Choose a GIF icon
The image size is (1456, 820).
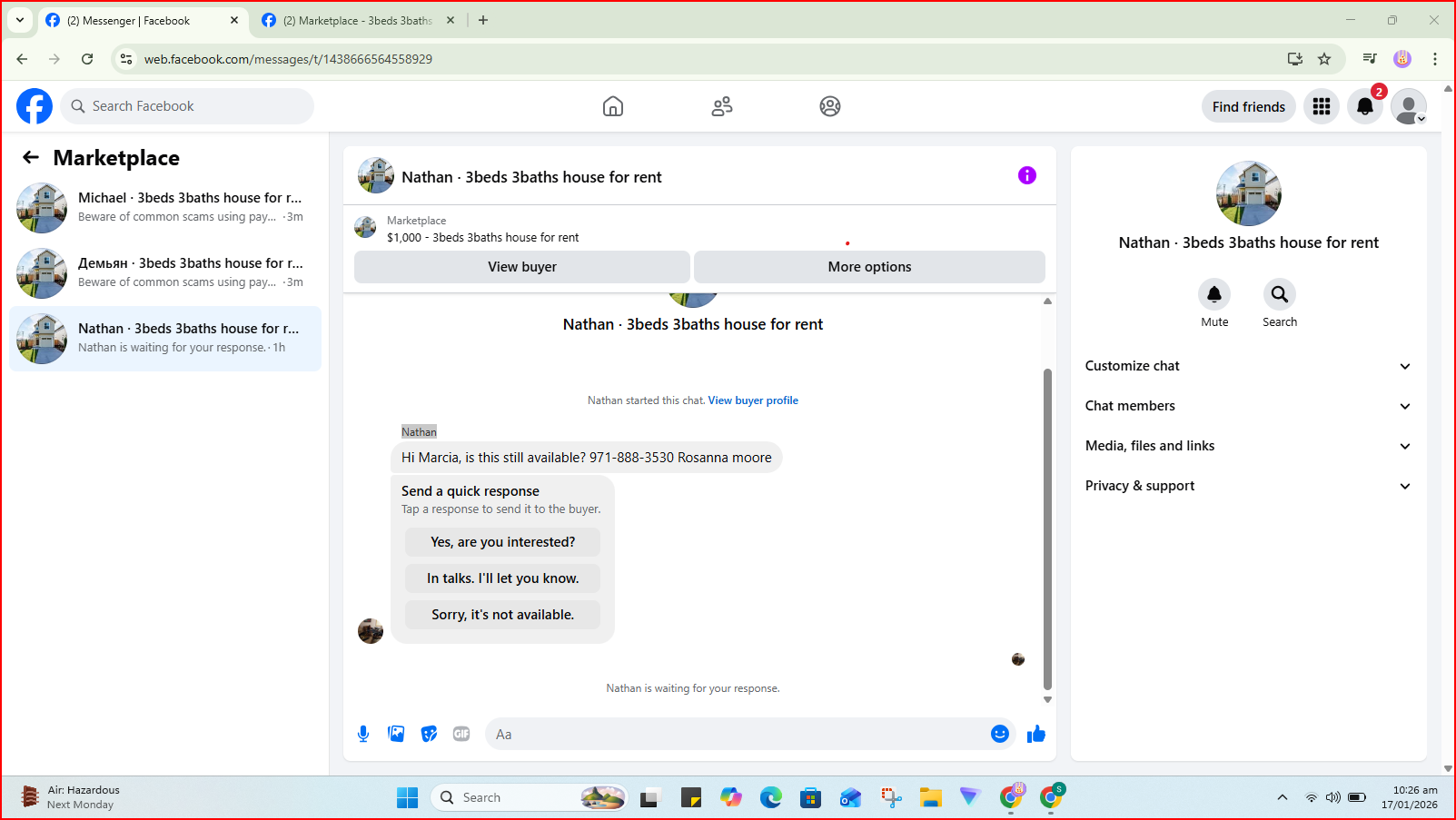pos(461,734)
